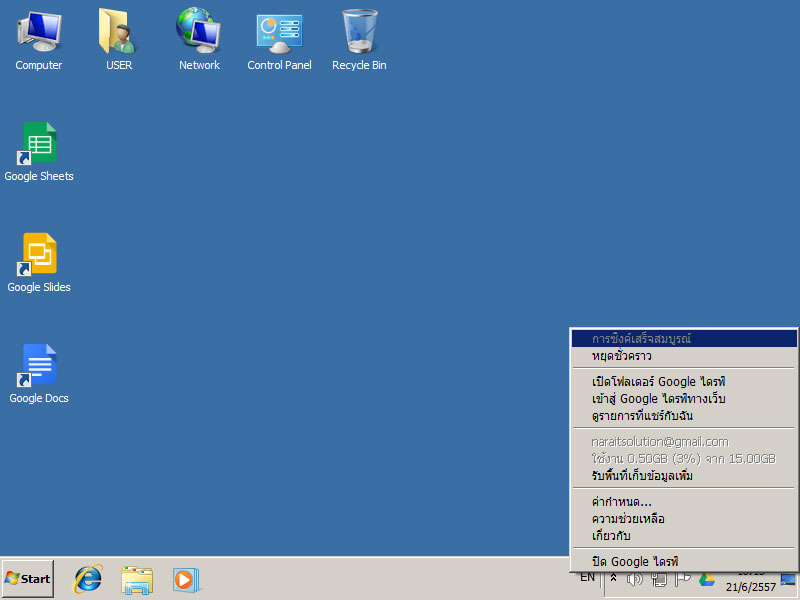Choose ดูรายการที่แชร์กับฉัน menu item
The height and width of the screenshot is (600, 800).
pyautogui.click(x=684, y=416)
